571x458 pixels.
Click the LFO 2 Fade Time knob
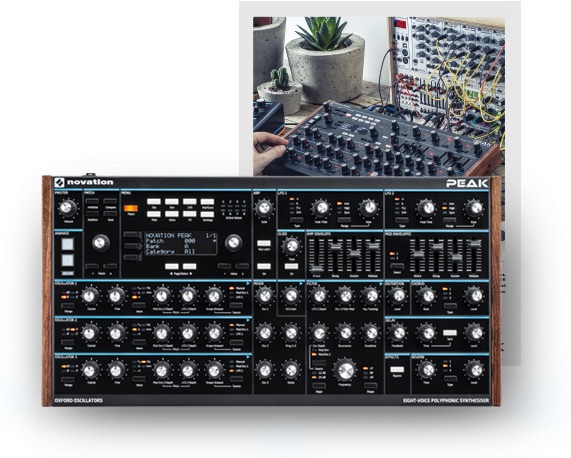click(426, 208)
